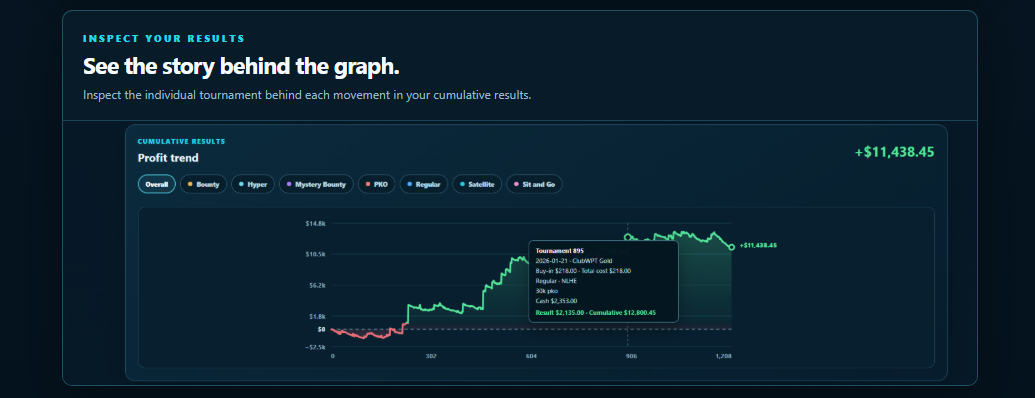Filter results to Sit and Go
Viewport: 1035px width, 398px height.
[x=535, y=184]
